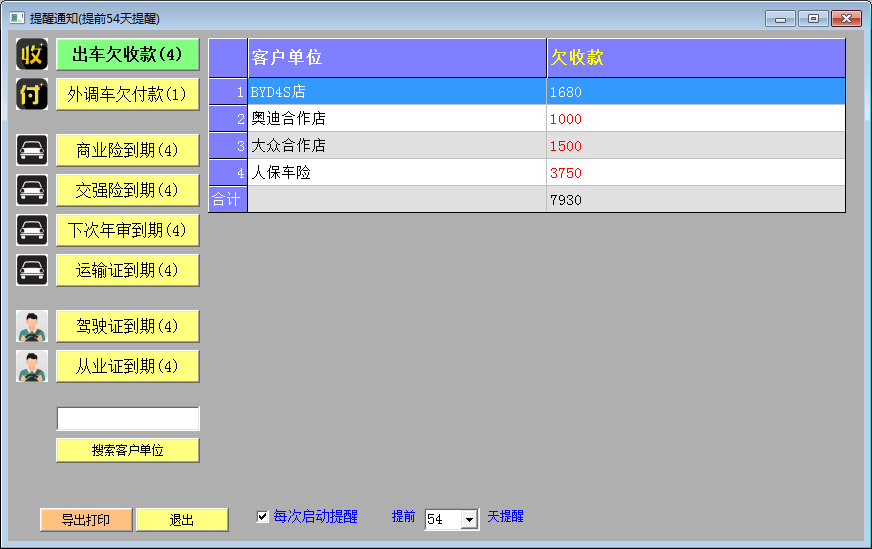Click row number 4 header
The image size is (872, 549).
[x=227, y=172]
